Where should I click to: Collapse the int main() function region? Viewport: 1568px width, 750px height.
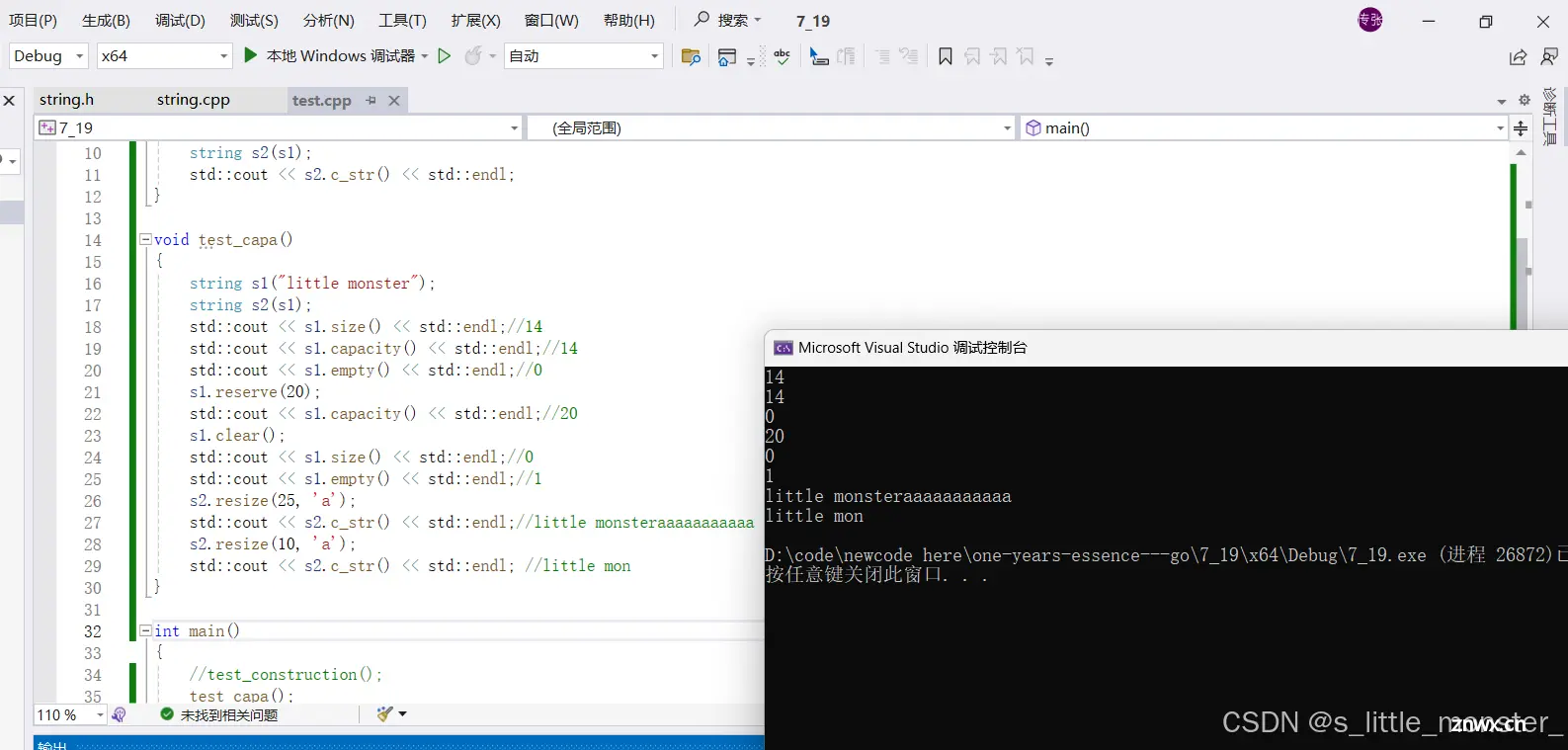(145, 630)
